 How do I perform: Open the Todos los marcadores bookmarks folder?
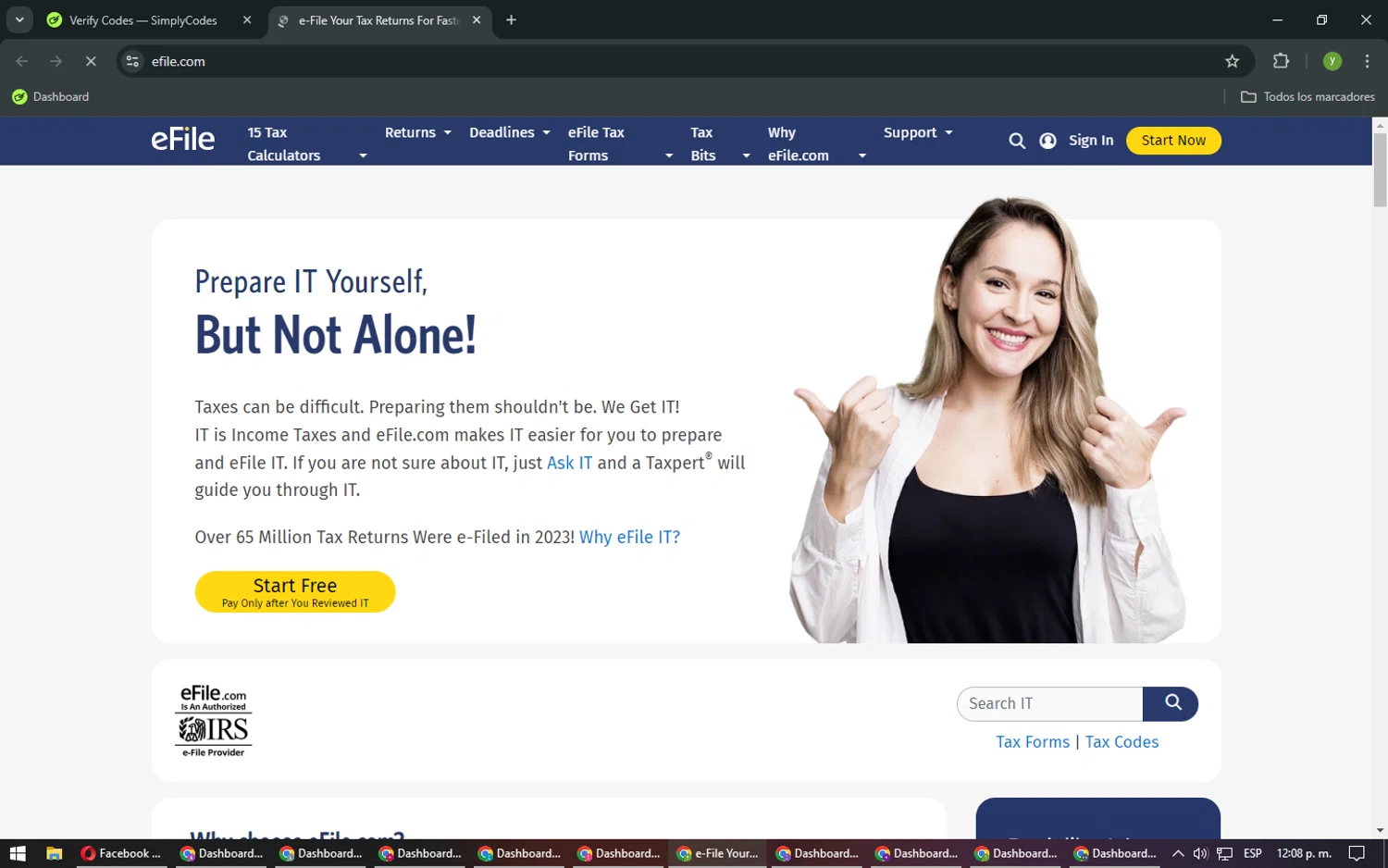tap(1307, 96)
